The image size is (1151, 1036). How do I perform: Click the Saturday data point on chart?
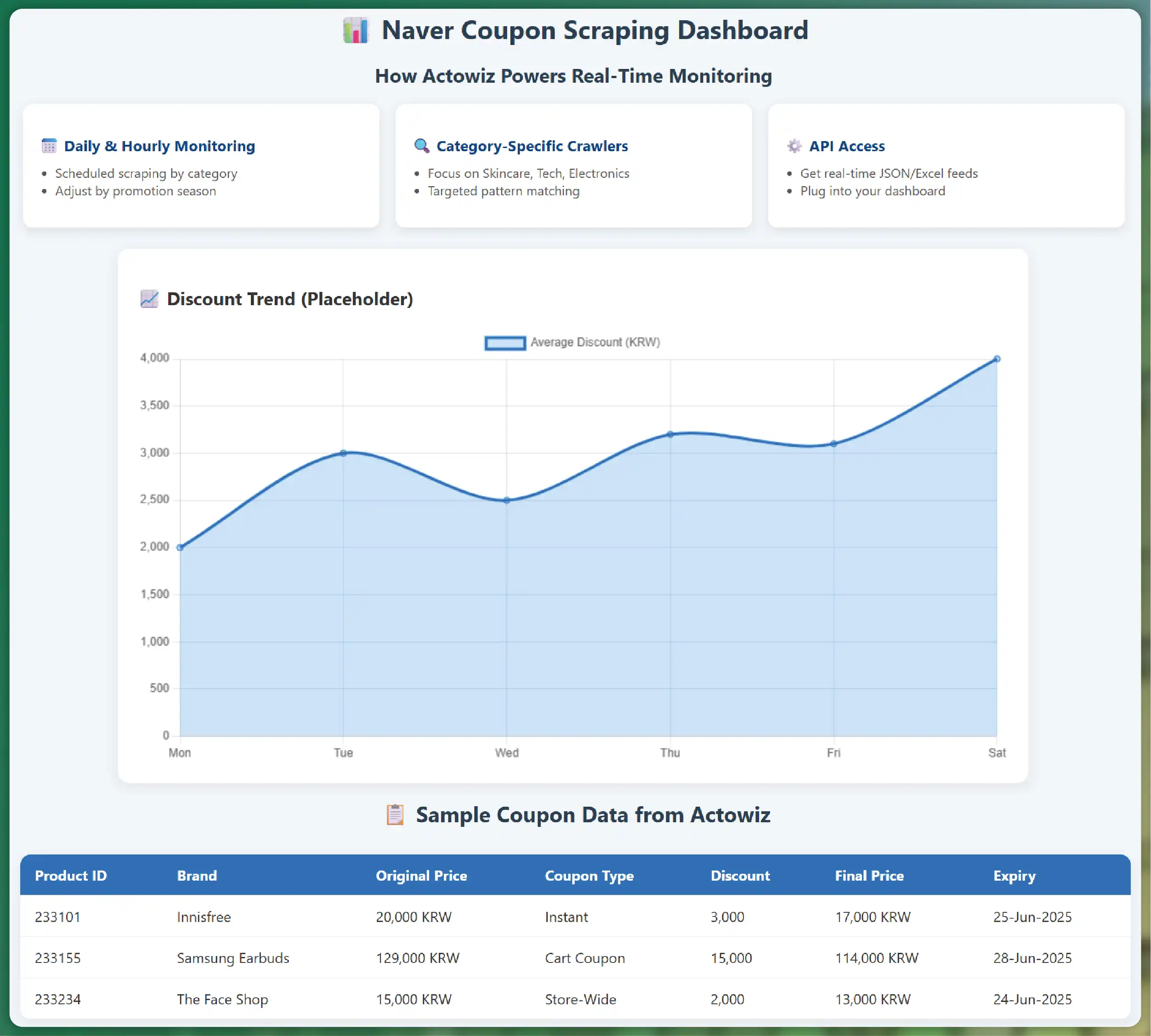(x=997, y=359)
